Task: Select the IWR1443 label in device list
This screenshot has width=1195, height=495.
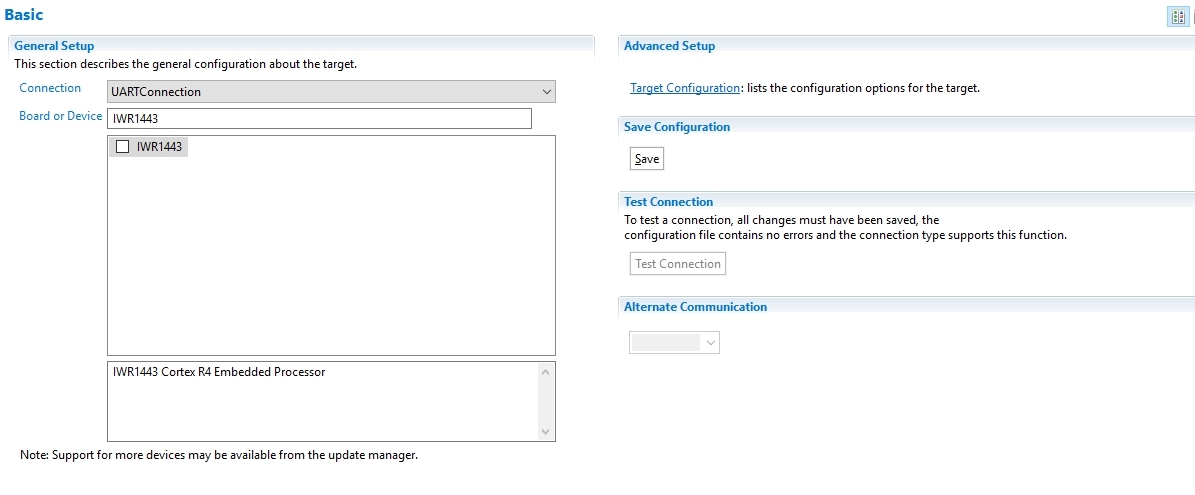Action: [159, 147]
